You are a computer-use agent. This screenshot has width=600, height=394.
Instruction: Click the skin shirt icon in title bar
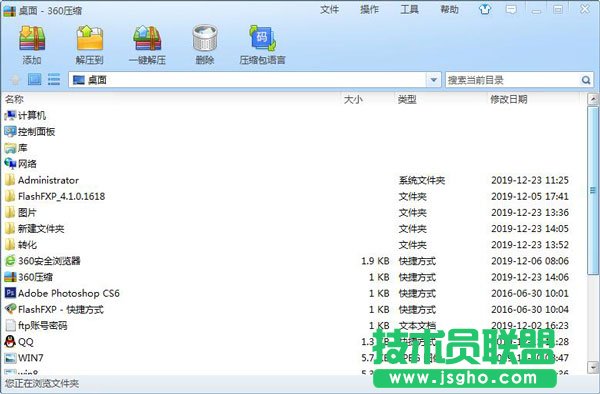(485, 9)
